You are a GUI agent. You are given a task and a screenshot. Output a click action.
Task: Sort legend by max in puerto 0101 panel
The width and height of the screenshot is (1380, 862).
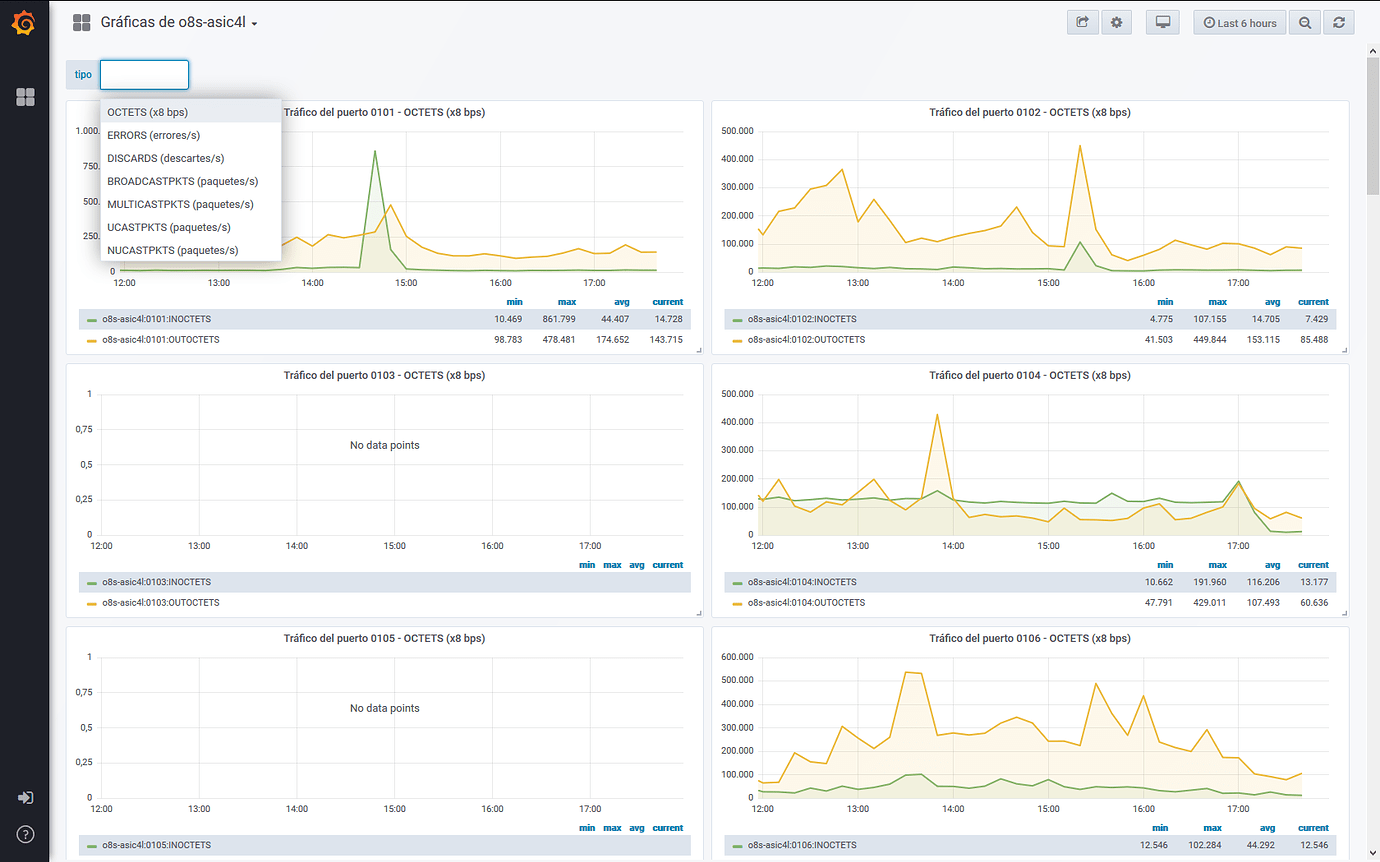[x=567, y=301]
